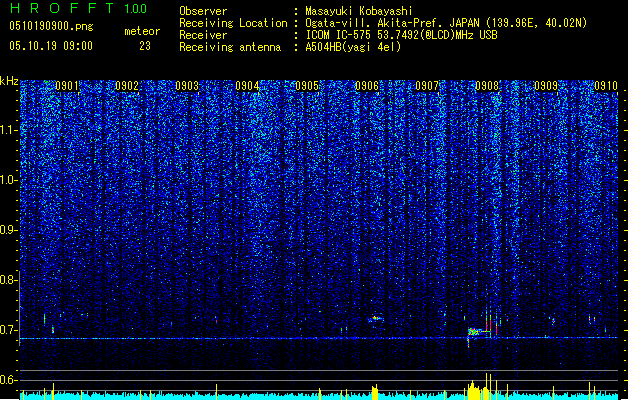Click the 0.8 kHz axis label

pos(9,280)
